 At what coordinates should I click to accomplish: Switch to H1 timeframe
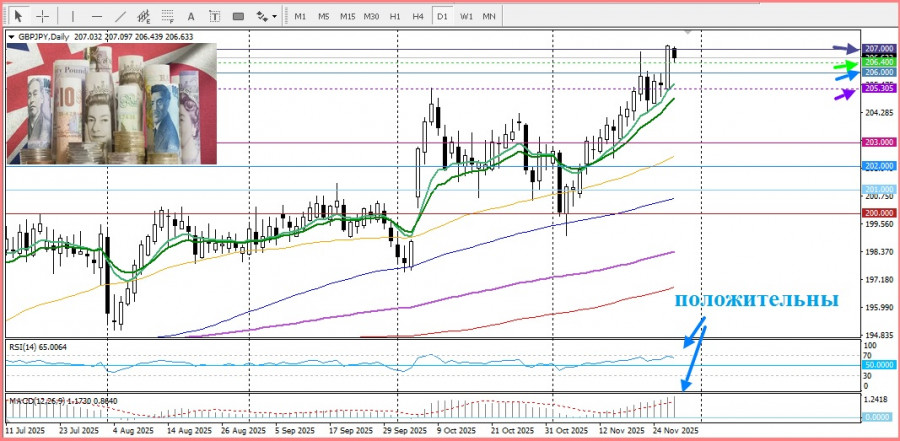(x=395, y=16)
